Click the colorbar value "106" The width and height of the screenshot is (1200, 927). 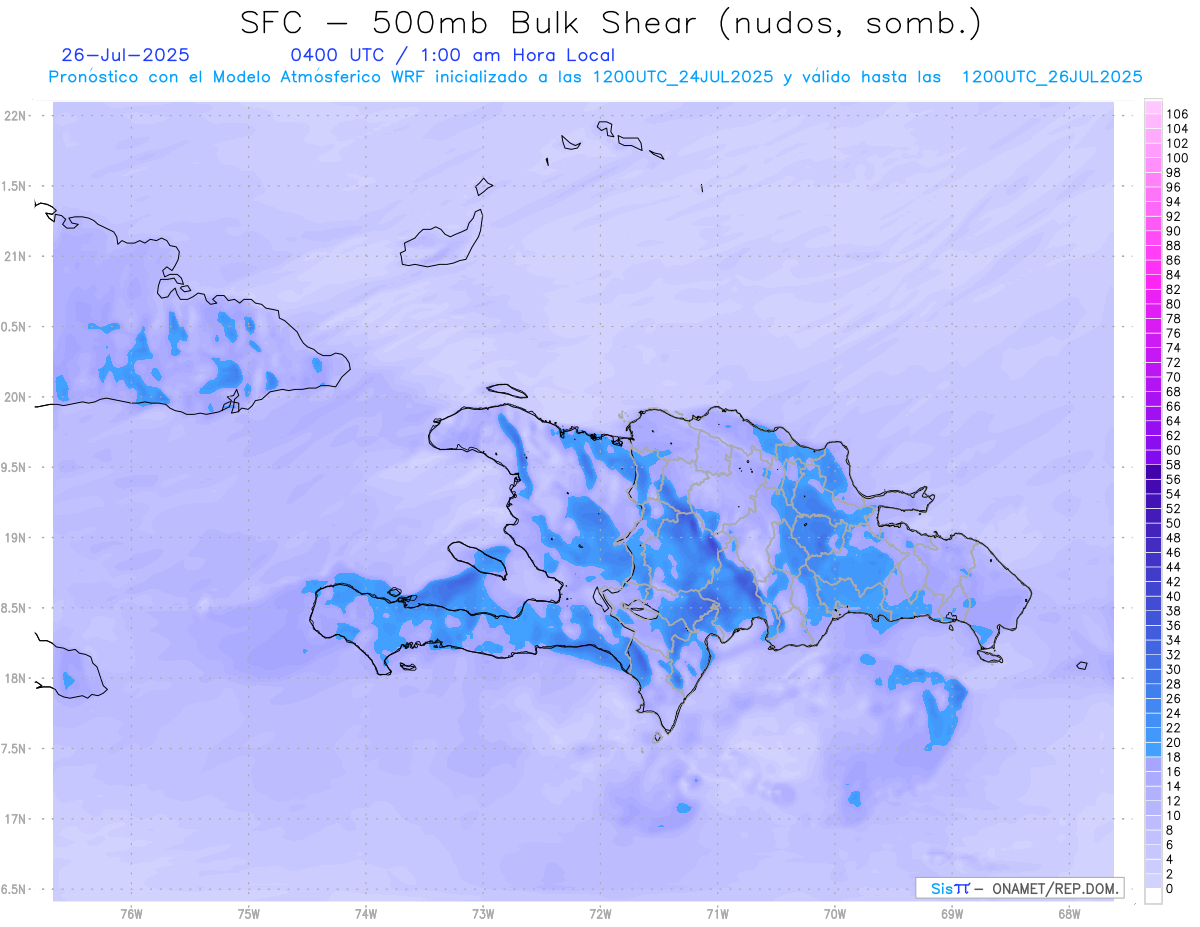tap(1177, 114)
